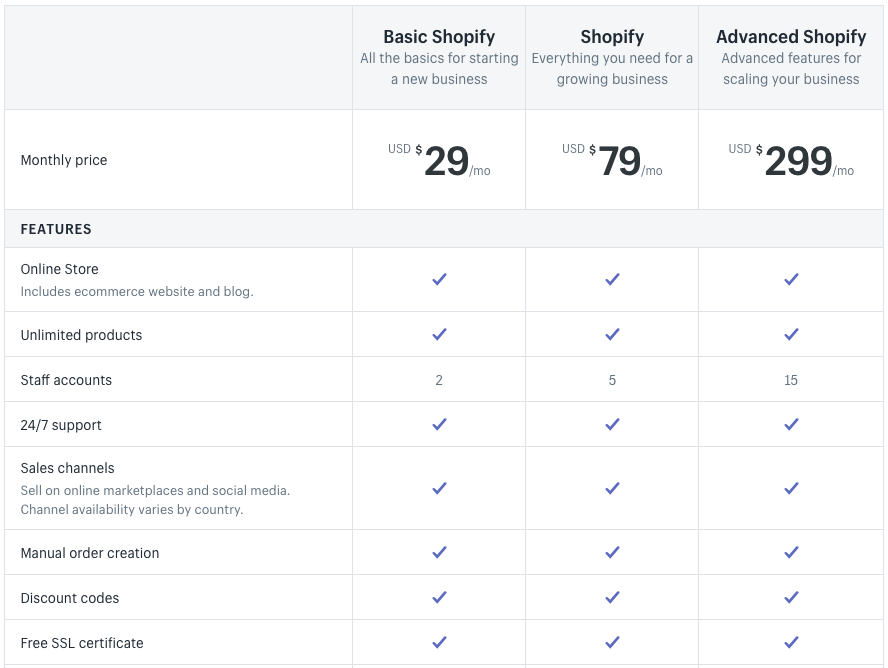Click the Manual order creation checkmark in the $79 plan column

[612, 552]
